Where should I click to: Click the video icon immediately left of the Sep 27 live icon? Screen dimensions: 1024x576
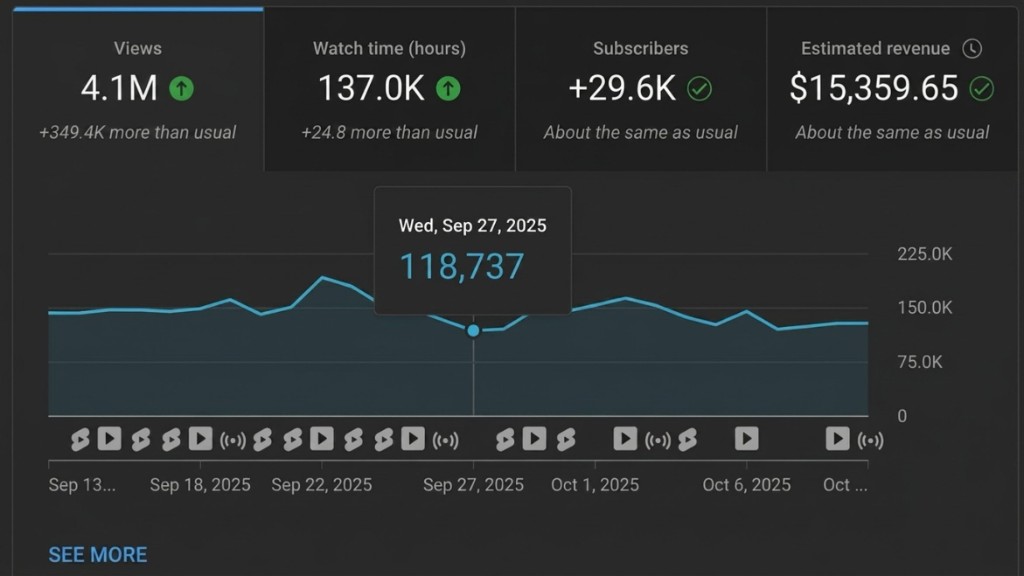pos(413,439)
